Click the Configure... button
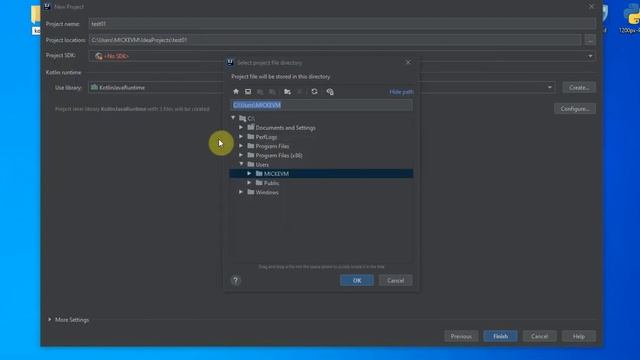 [x=575, y=109]
